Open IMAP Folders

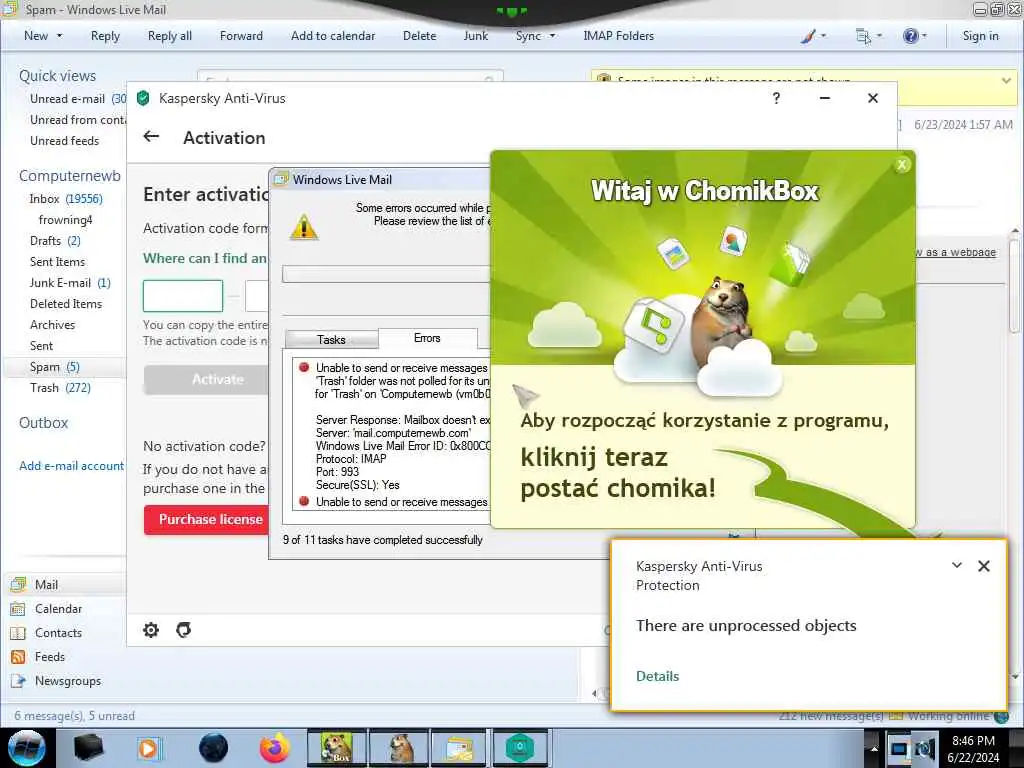pyautogui.click(x=618, y=36)
